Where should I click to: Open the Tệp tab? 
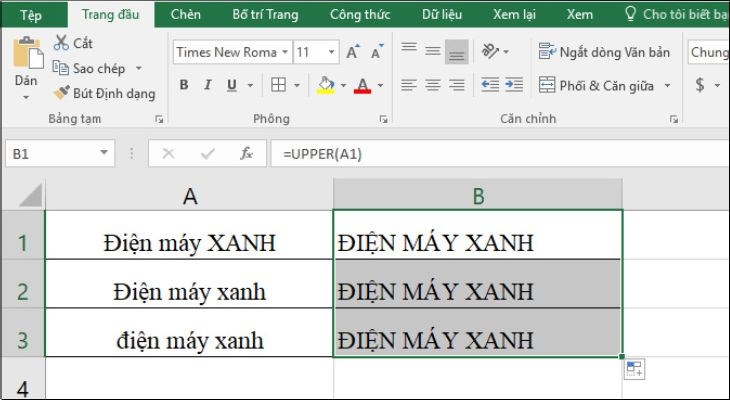[x=31, y=14]
